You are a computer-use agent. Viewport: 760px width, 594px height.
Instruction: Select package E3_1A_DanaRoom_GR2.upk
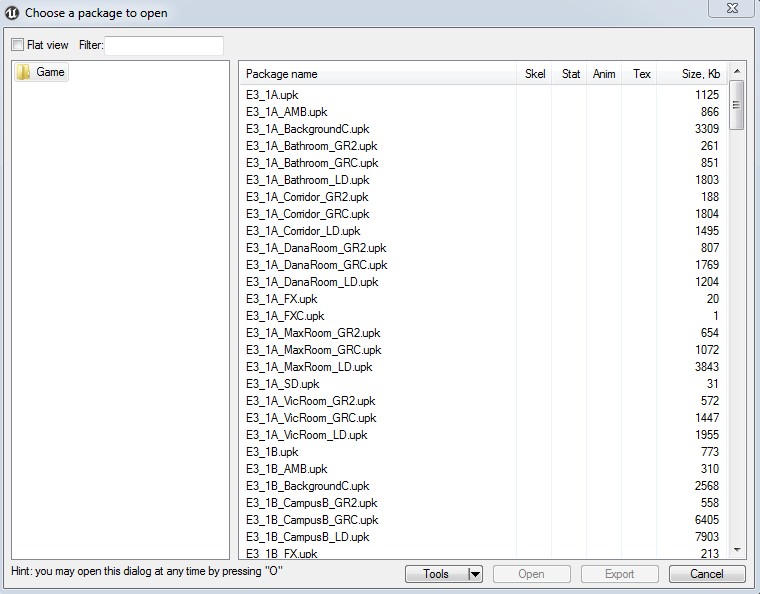483,248
